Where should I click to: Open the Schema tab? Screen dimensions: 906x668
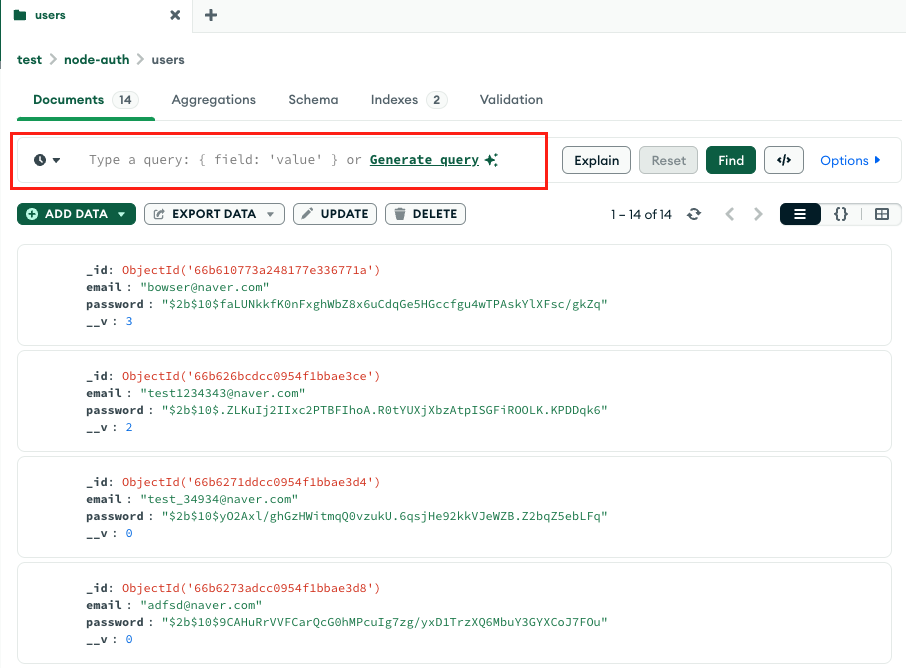pos(313,99)
